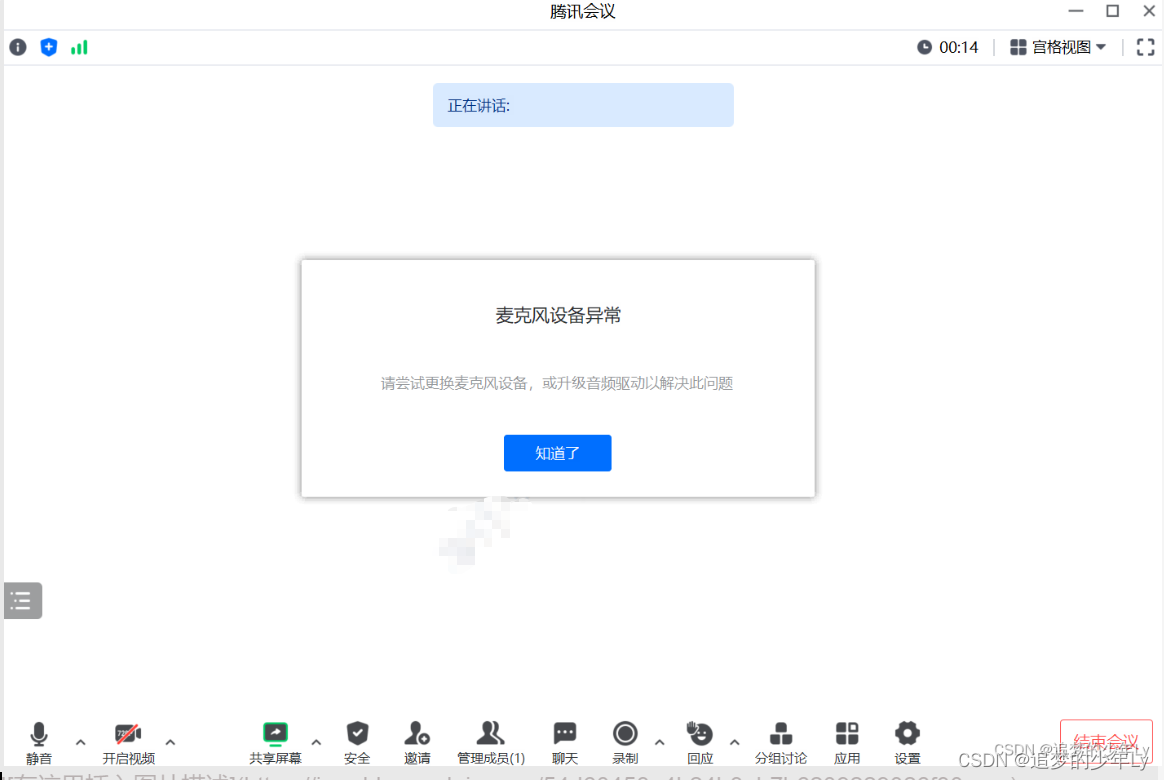The height and width of the screenshot is (780, 1164).
Task: Expand the options arrow beside 录制
Action: point(659,741)
